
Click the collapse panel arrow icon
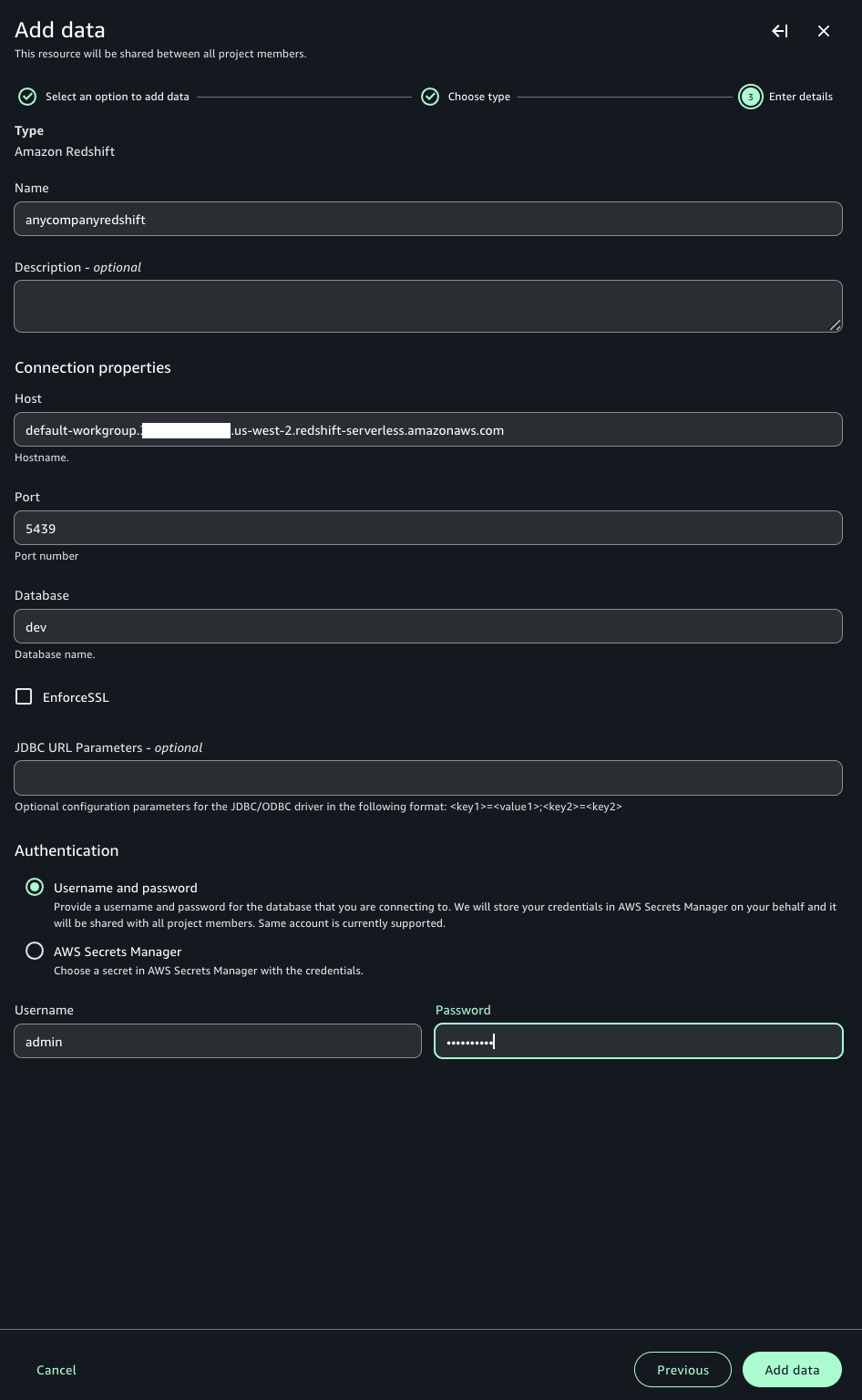779,31
